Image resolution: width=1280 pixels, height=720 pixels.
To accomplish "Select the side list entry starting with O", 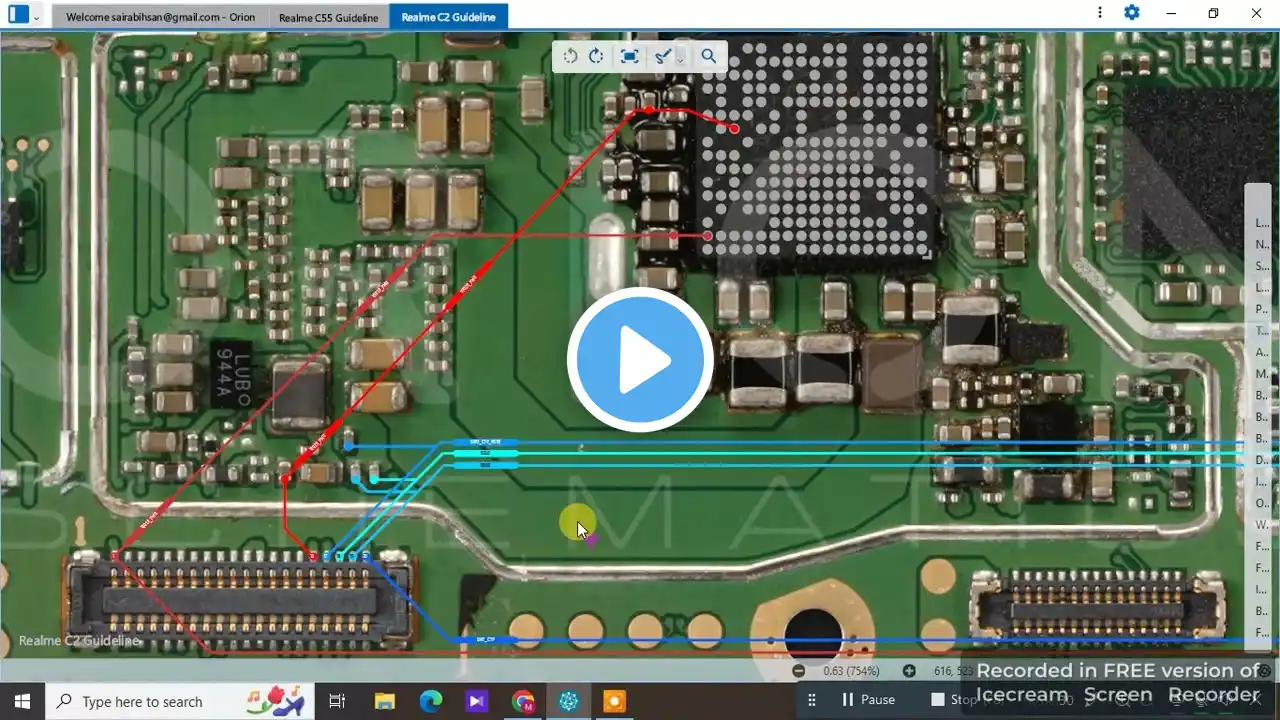I will [x=1261, y=503].
